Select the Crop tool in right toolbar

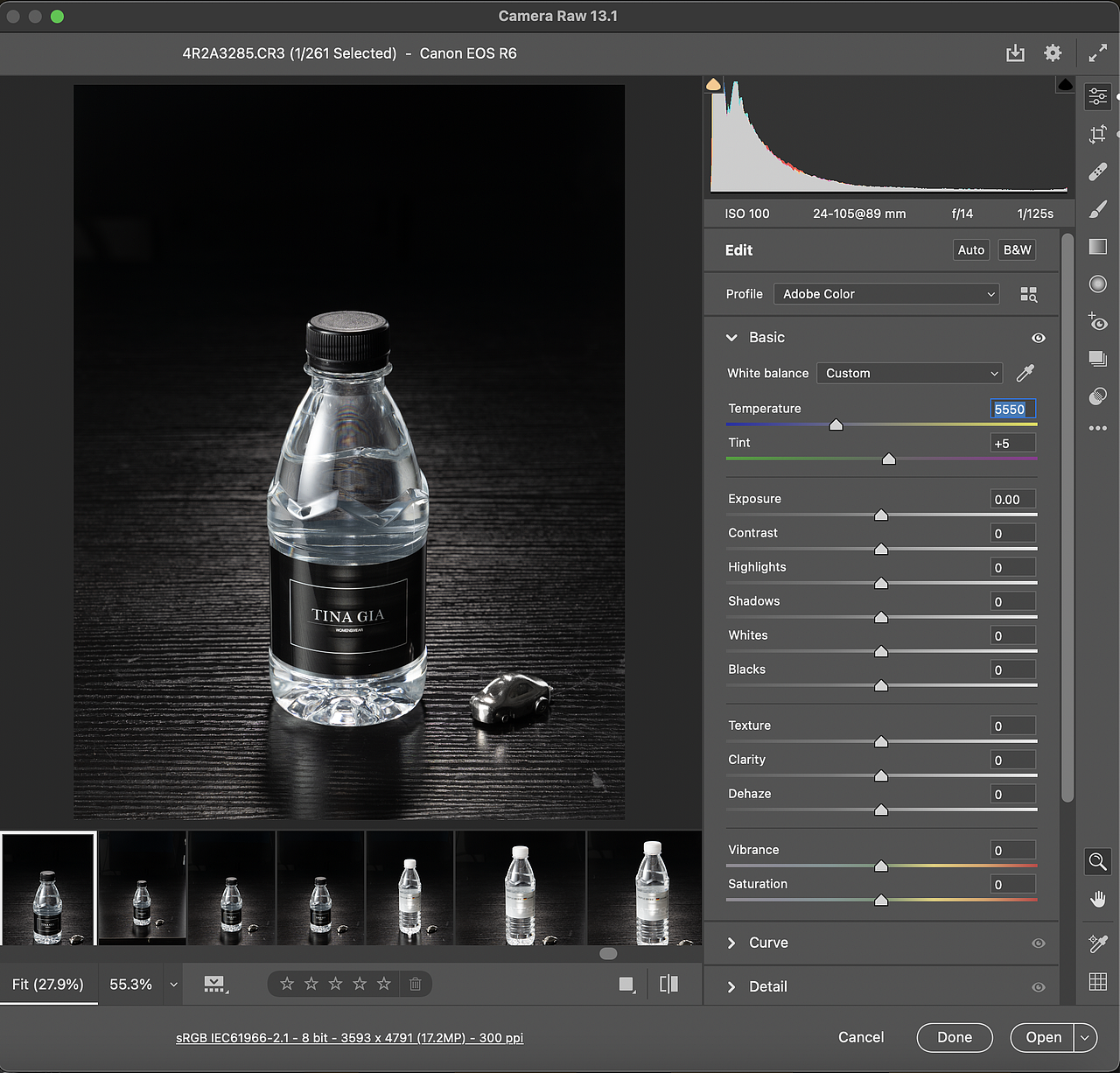coord(1097,134)
